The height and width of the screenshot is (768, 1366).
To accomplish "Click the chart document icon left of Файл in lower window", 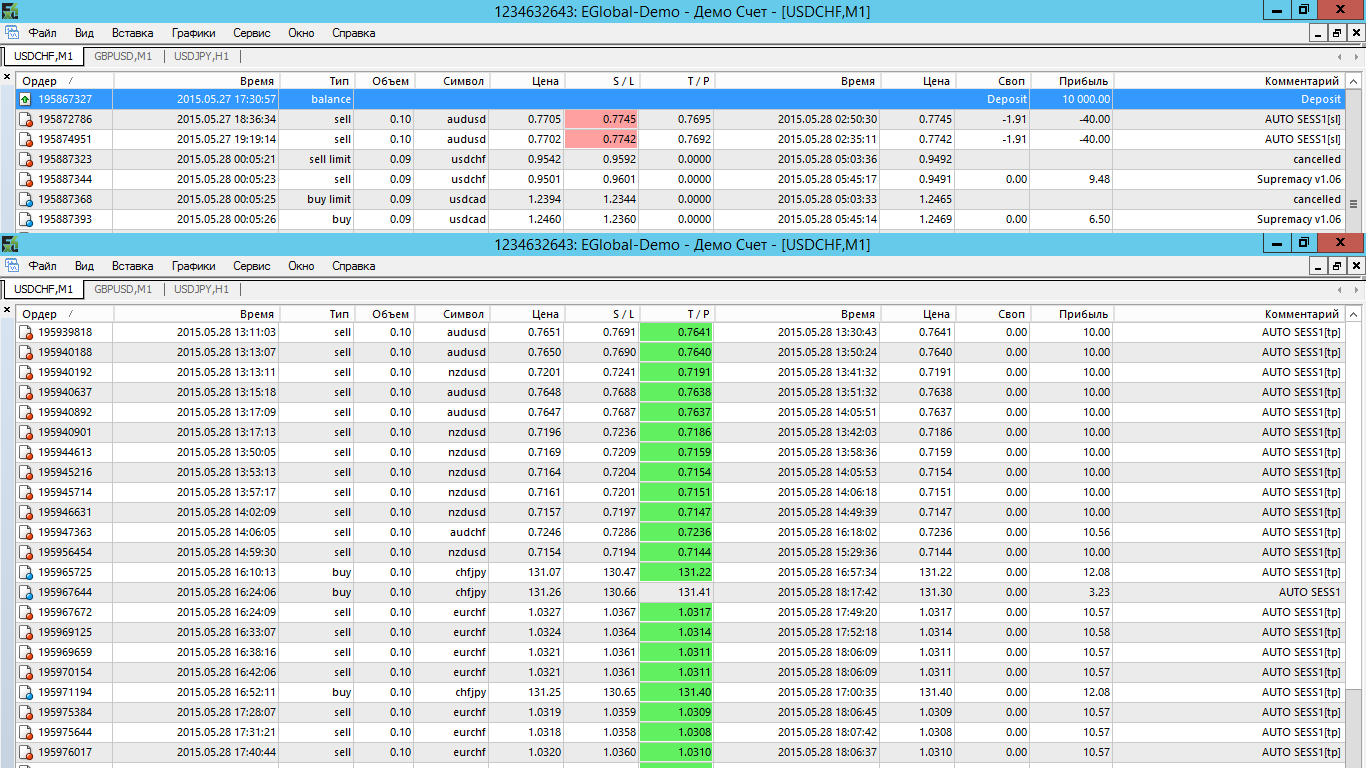I will point(12,266).
